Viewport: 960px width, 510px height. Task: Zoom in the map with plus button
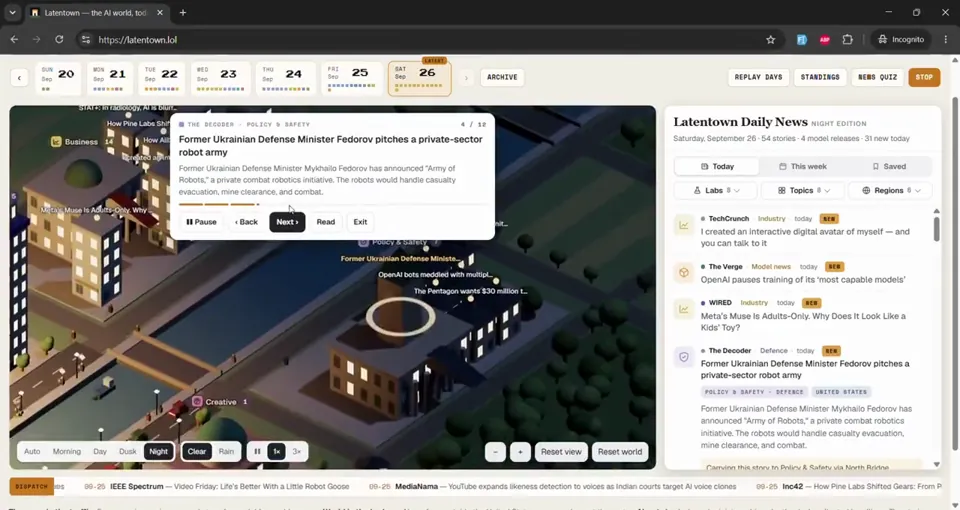[x=520, y=452]
